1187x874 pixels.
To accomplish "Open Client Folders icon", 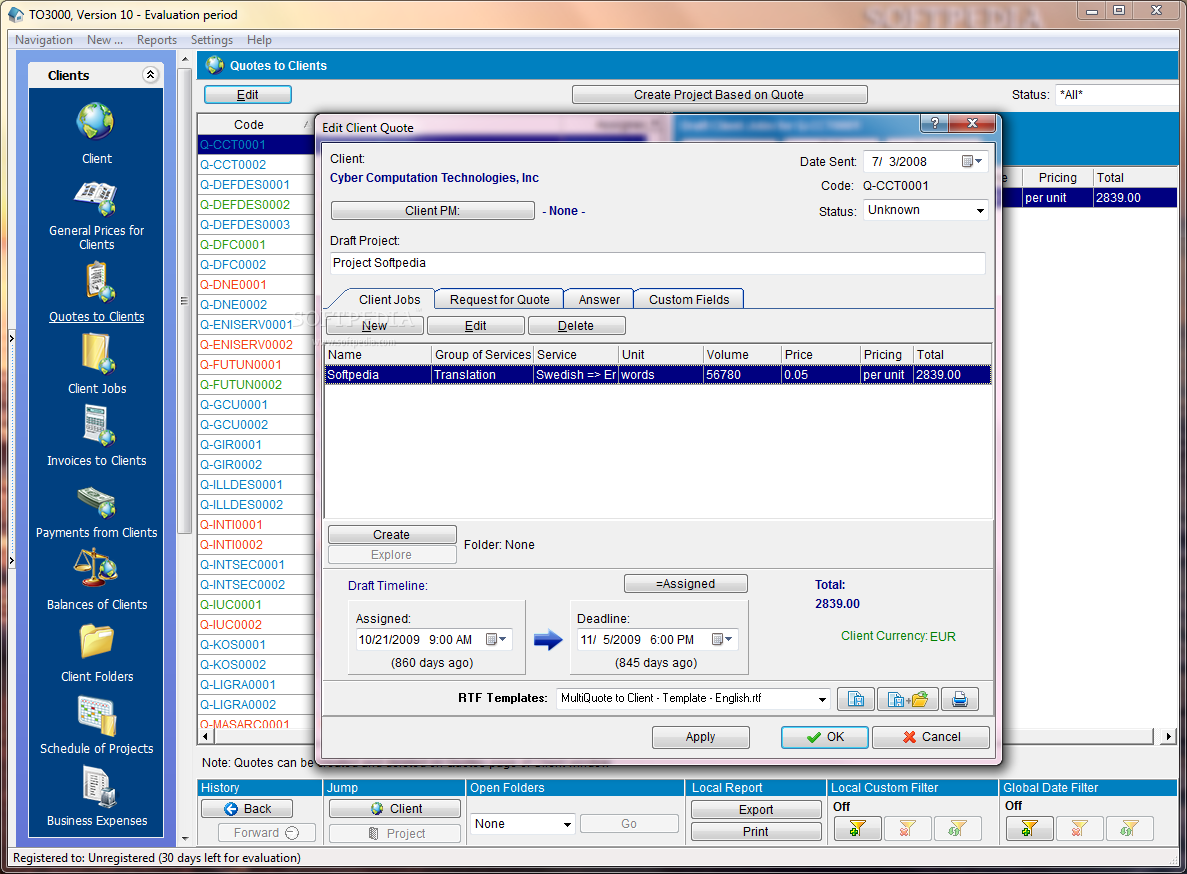I will (96, 641).
